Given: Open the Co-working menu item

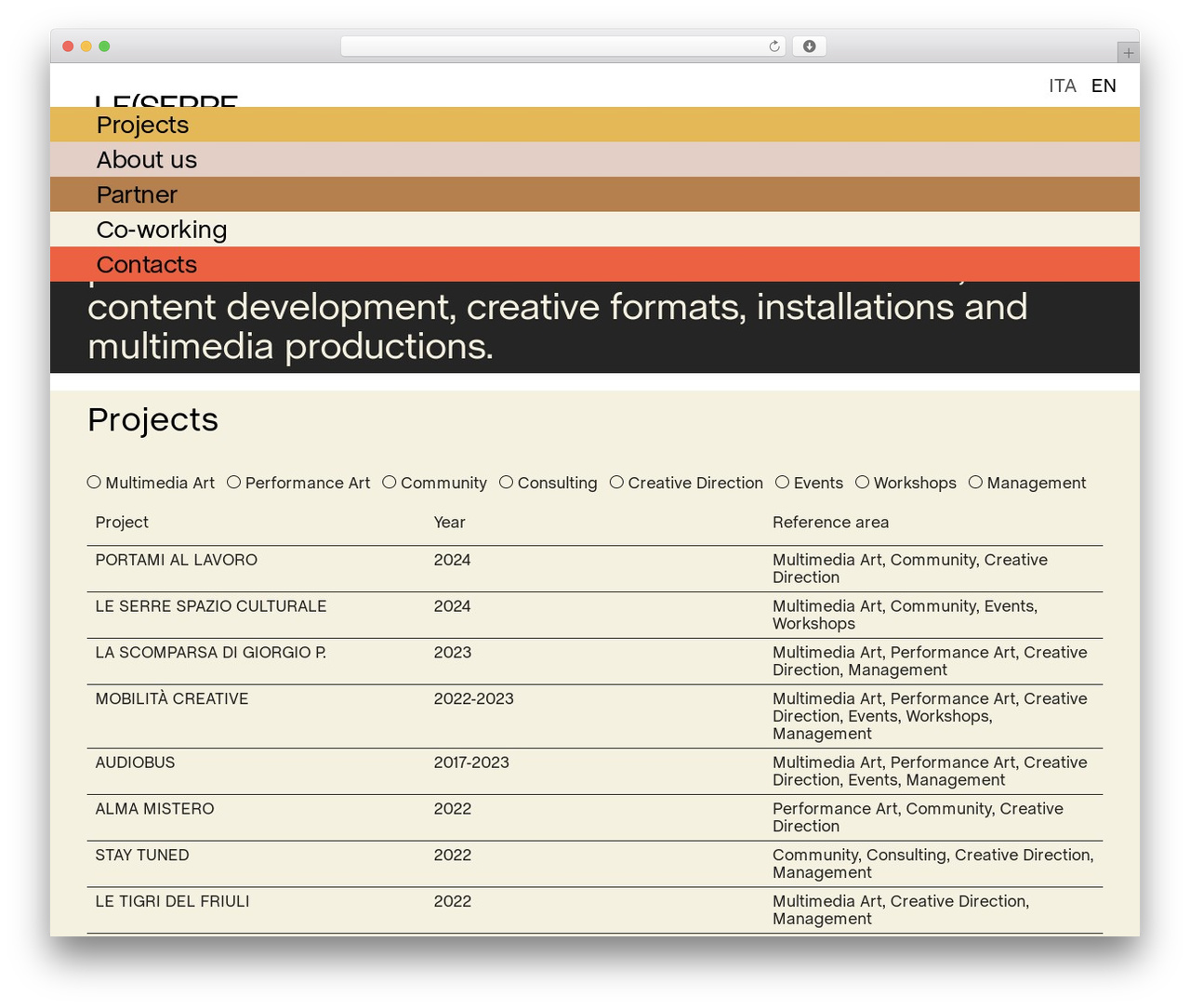Looking at the screenshot, I should [x=595, y=230].
